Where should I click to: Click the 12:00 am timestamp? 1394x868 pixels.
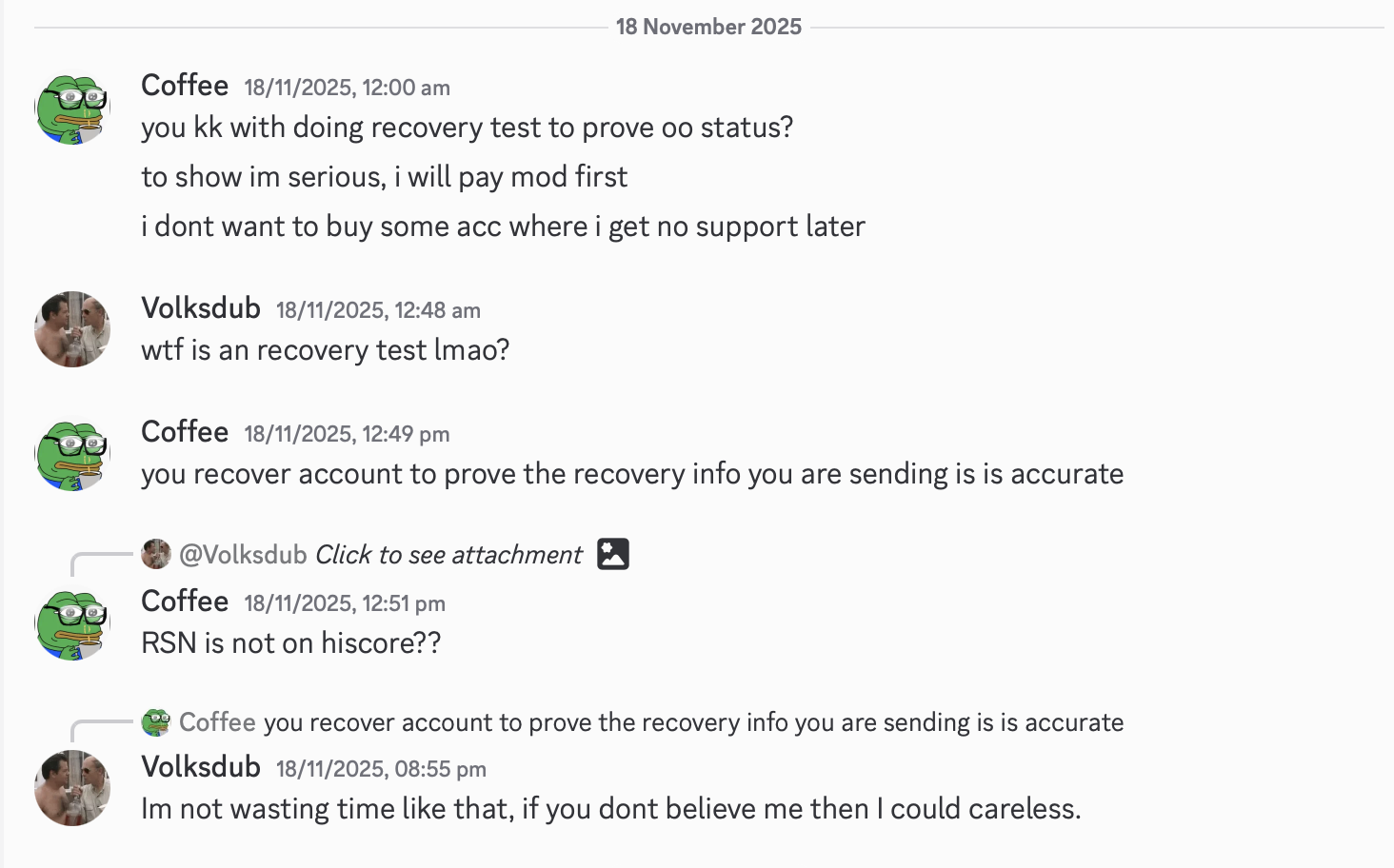tap(348, 88)
